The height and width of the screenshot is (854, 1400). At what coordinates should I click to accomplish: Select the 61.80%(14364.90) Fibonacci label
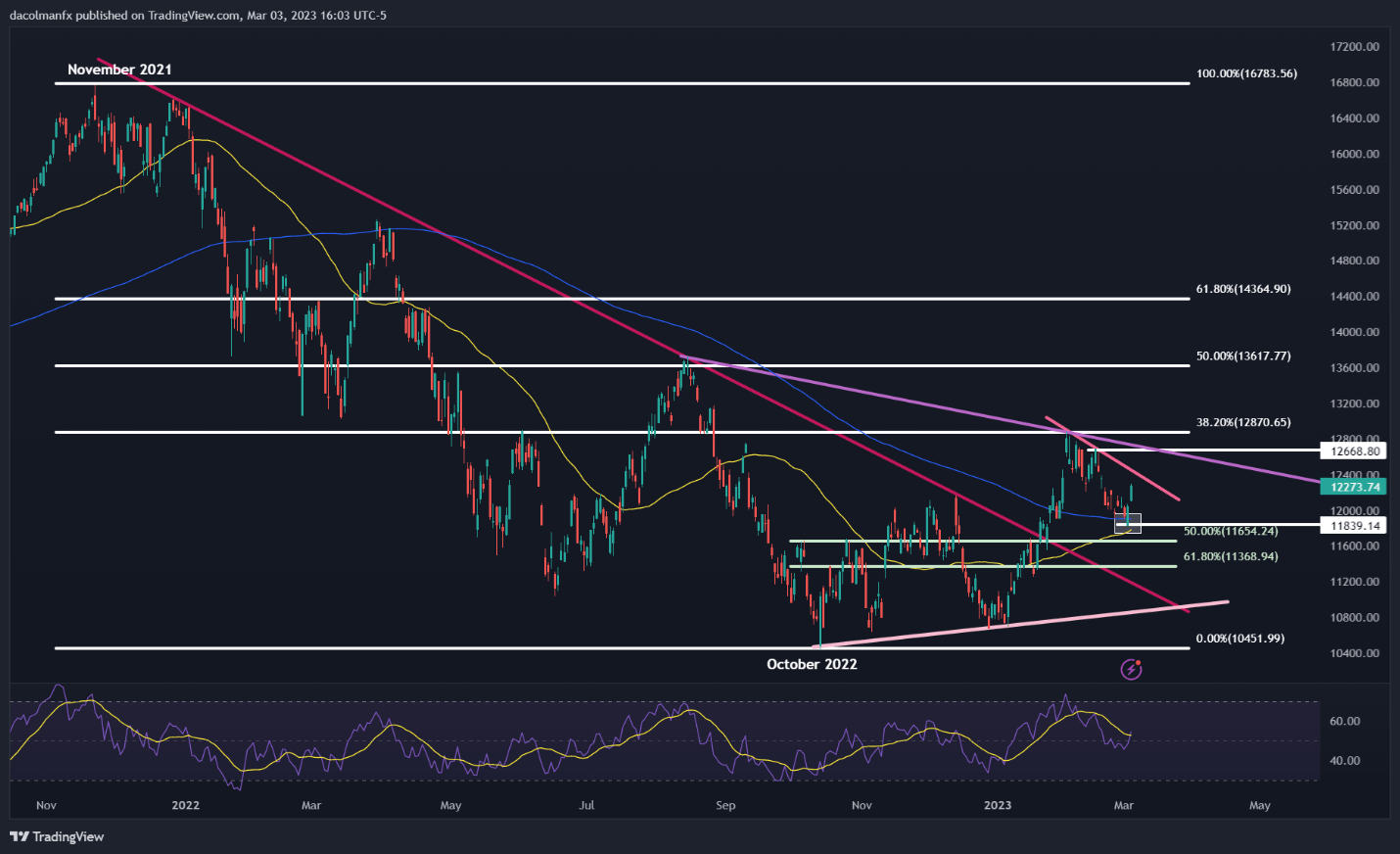click(x=1243, y=289)
